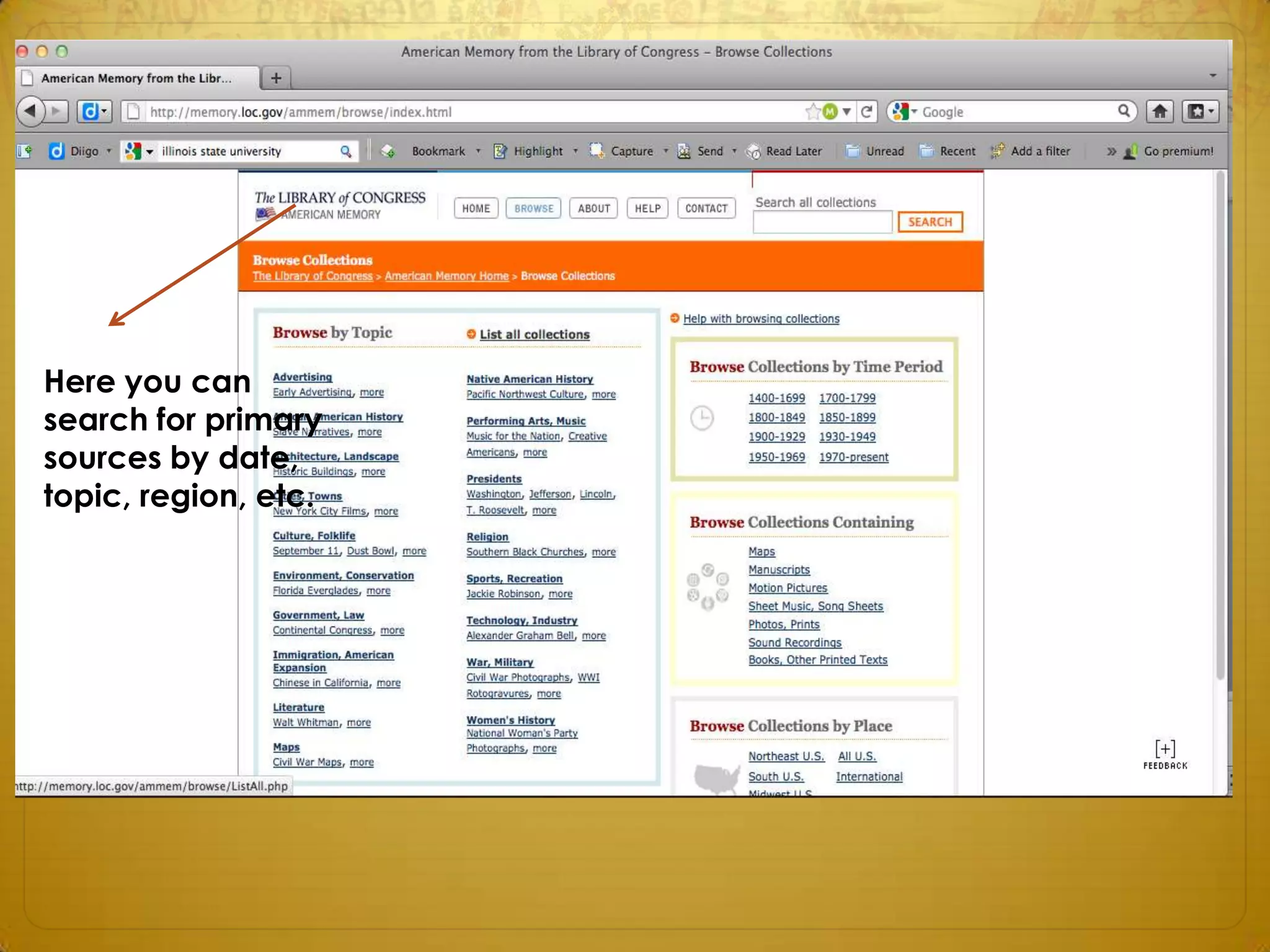This screenshot has height=952, width=1270.
Task: Expand the Bookmark dropdown arrow
Action: (478, 151)
